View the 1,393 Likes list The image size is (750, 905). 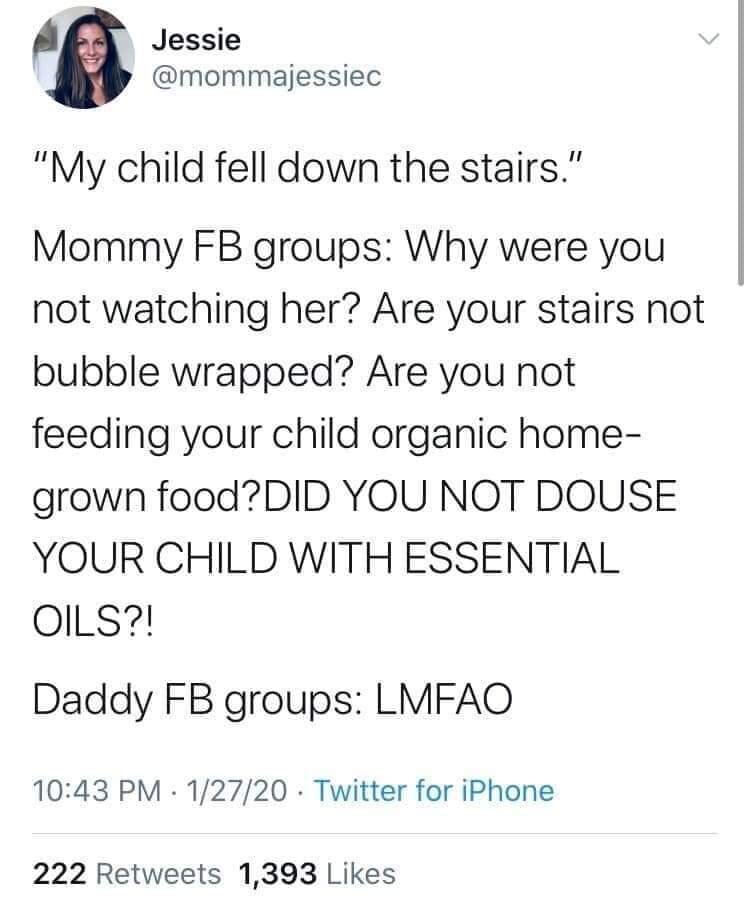[317, 873]
